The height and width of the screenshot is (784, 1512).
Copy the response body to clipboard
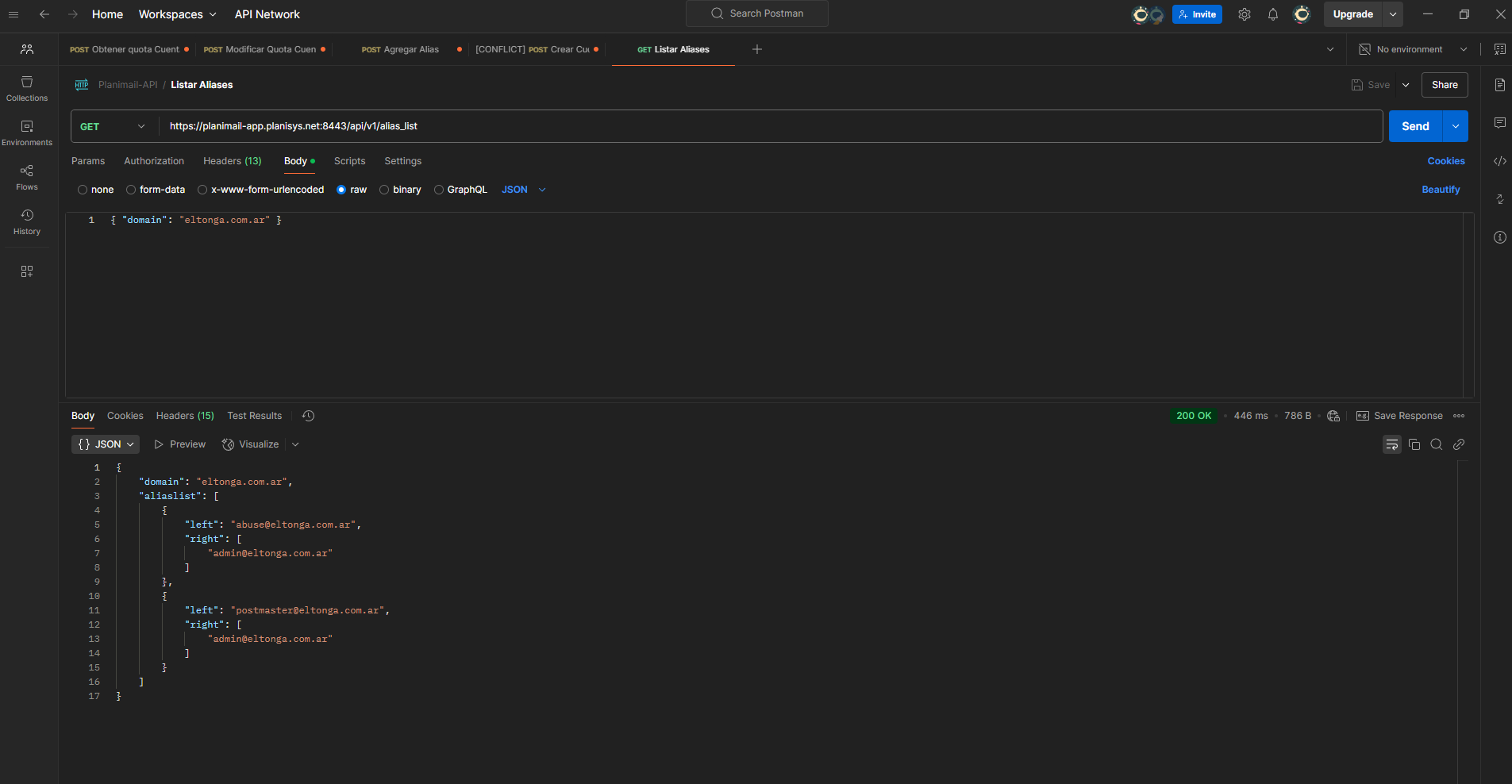[1414, 444]
